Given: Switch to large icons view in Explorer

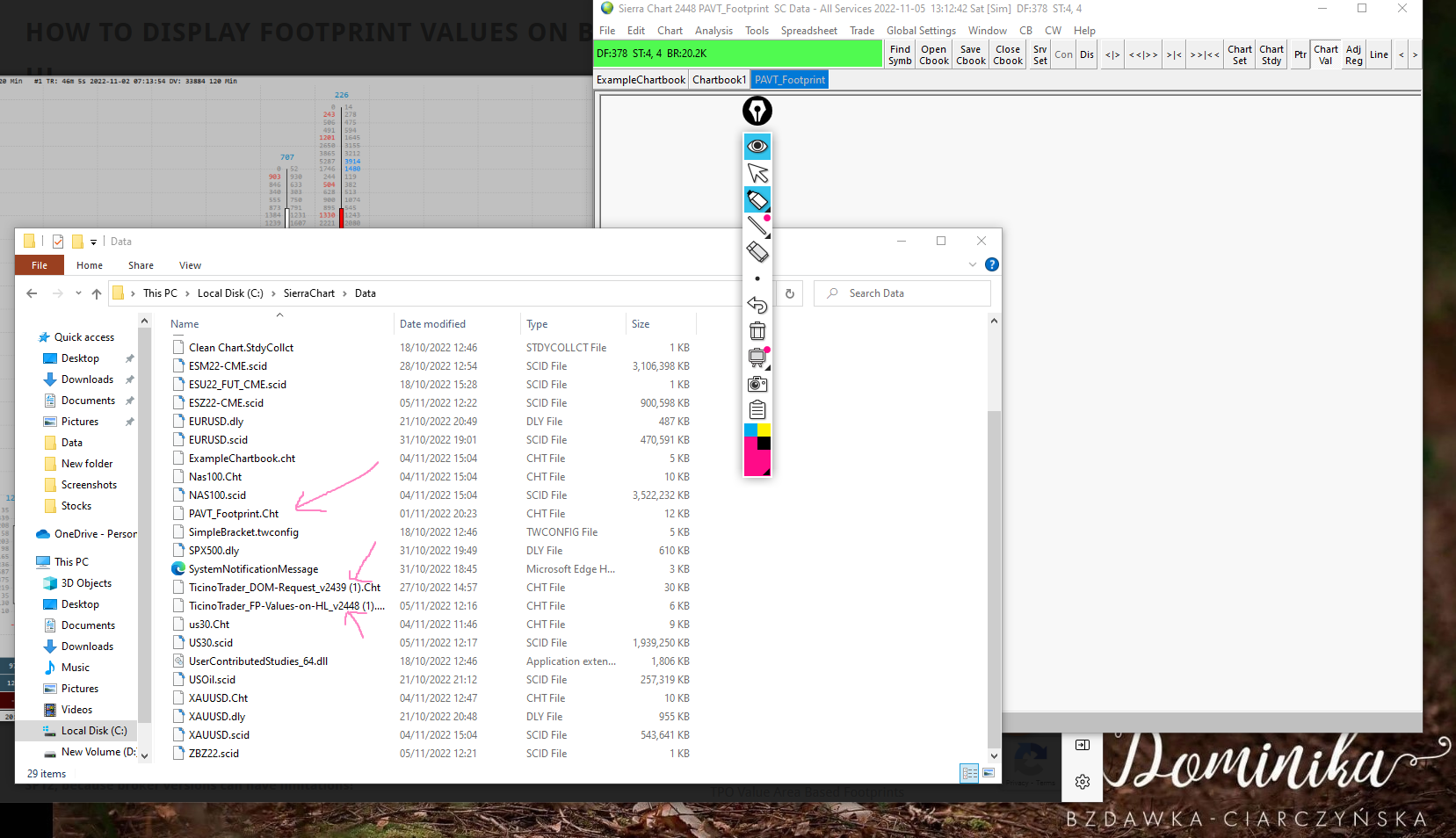Looking at the screenshot, I should [x=989, y=773].
